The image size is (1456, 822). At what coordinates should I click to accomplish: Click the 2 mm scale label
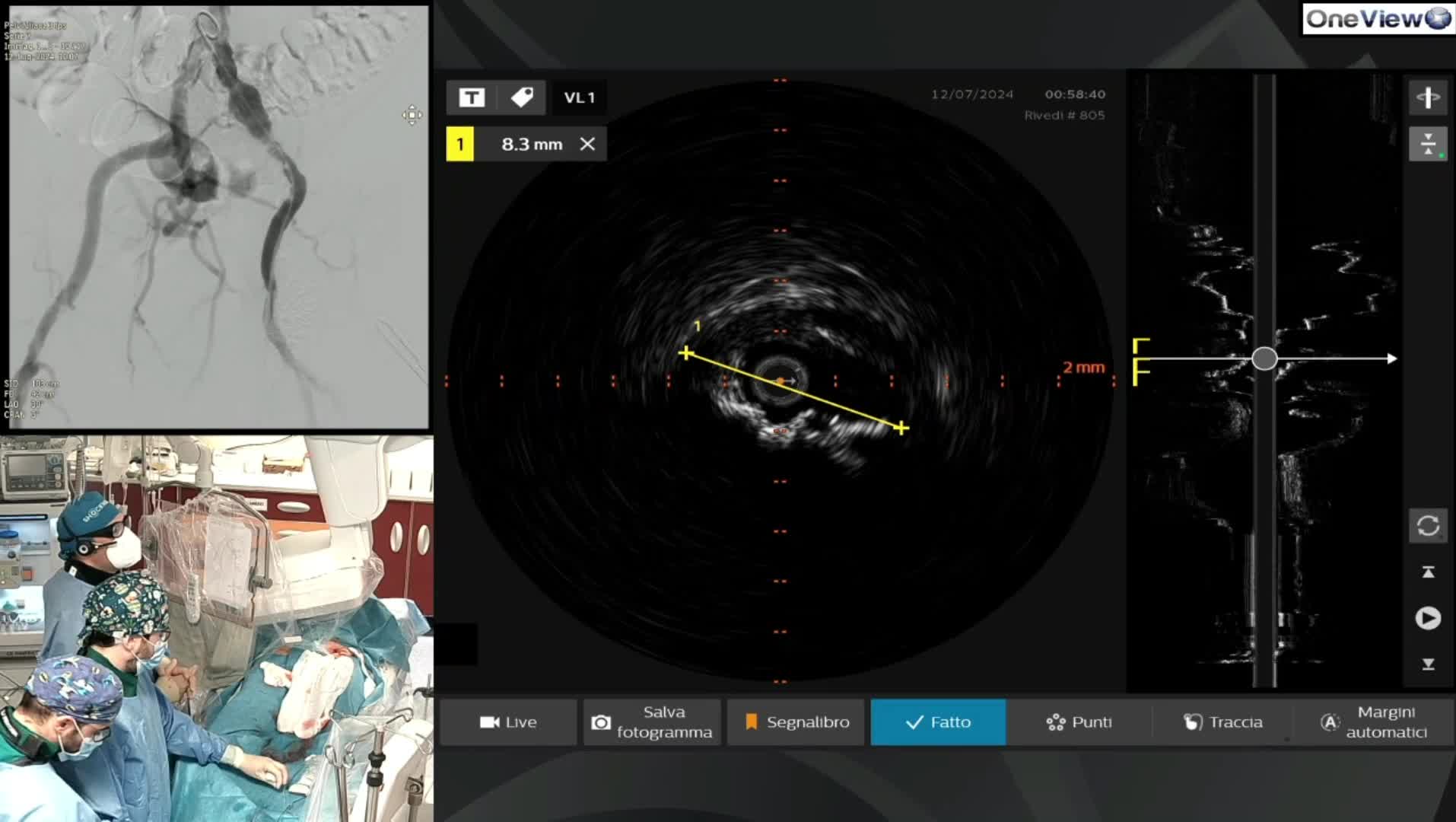(1083, 367)
